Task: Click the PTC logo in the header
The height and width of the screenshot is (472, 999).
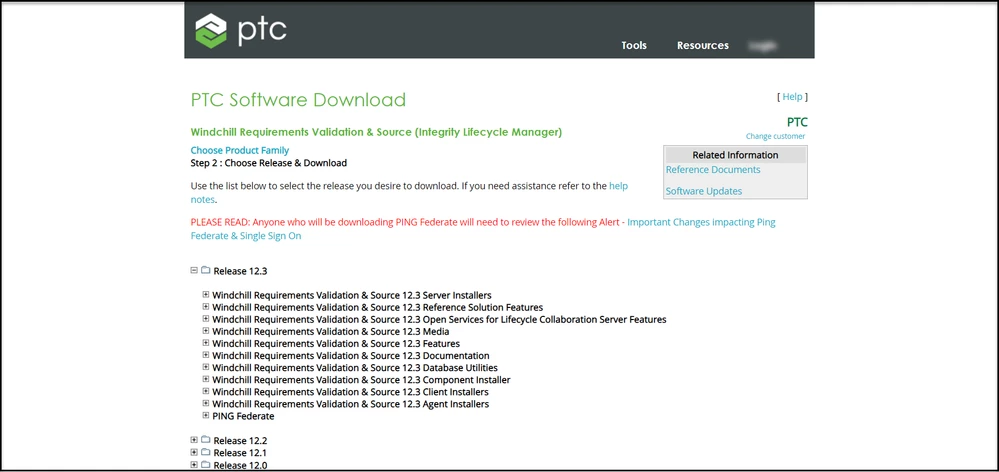Action: coord(241,30)
